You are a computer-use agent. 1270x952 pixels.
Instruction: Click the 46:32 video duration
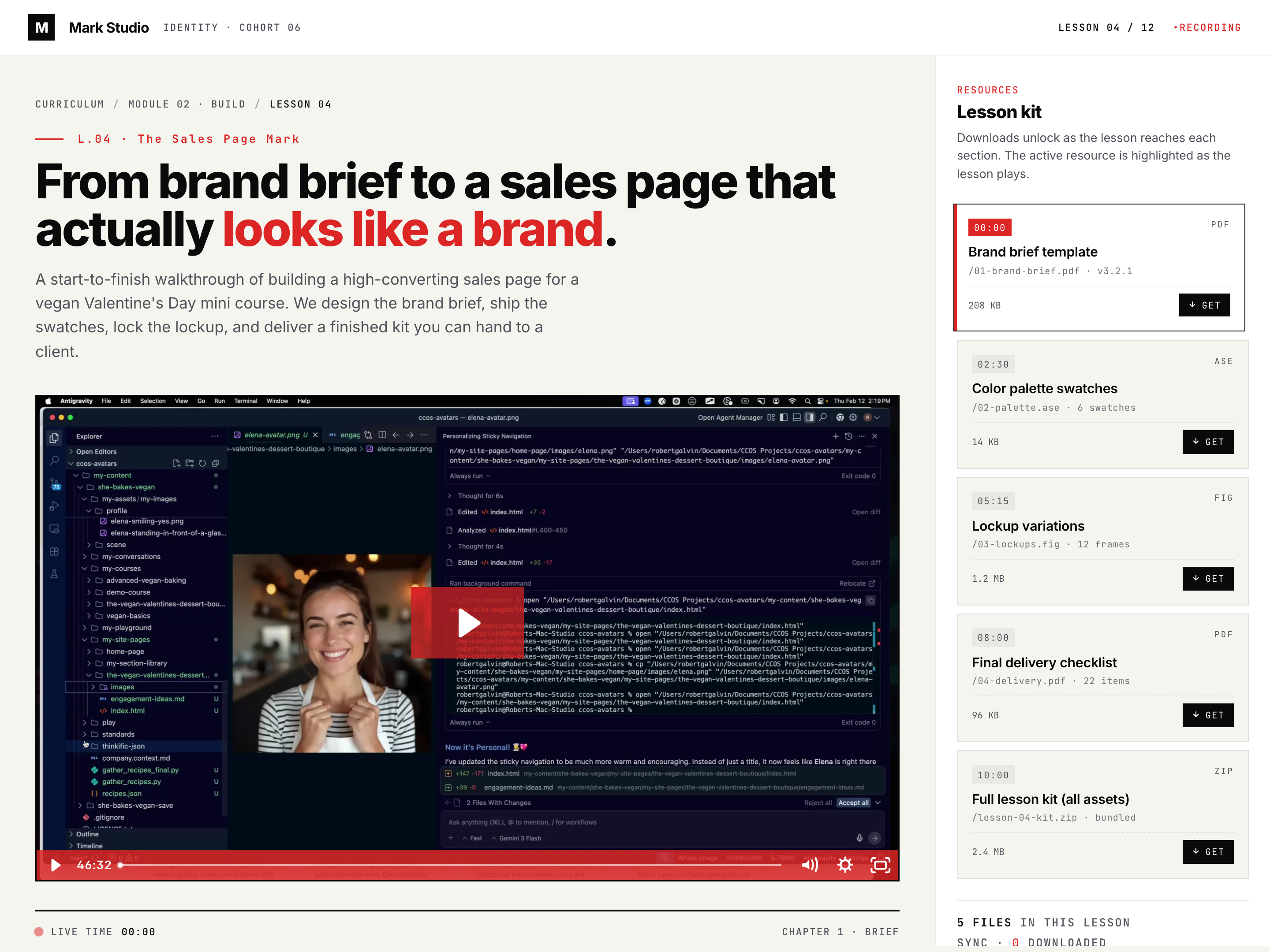coord(94,865)
